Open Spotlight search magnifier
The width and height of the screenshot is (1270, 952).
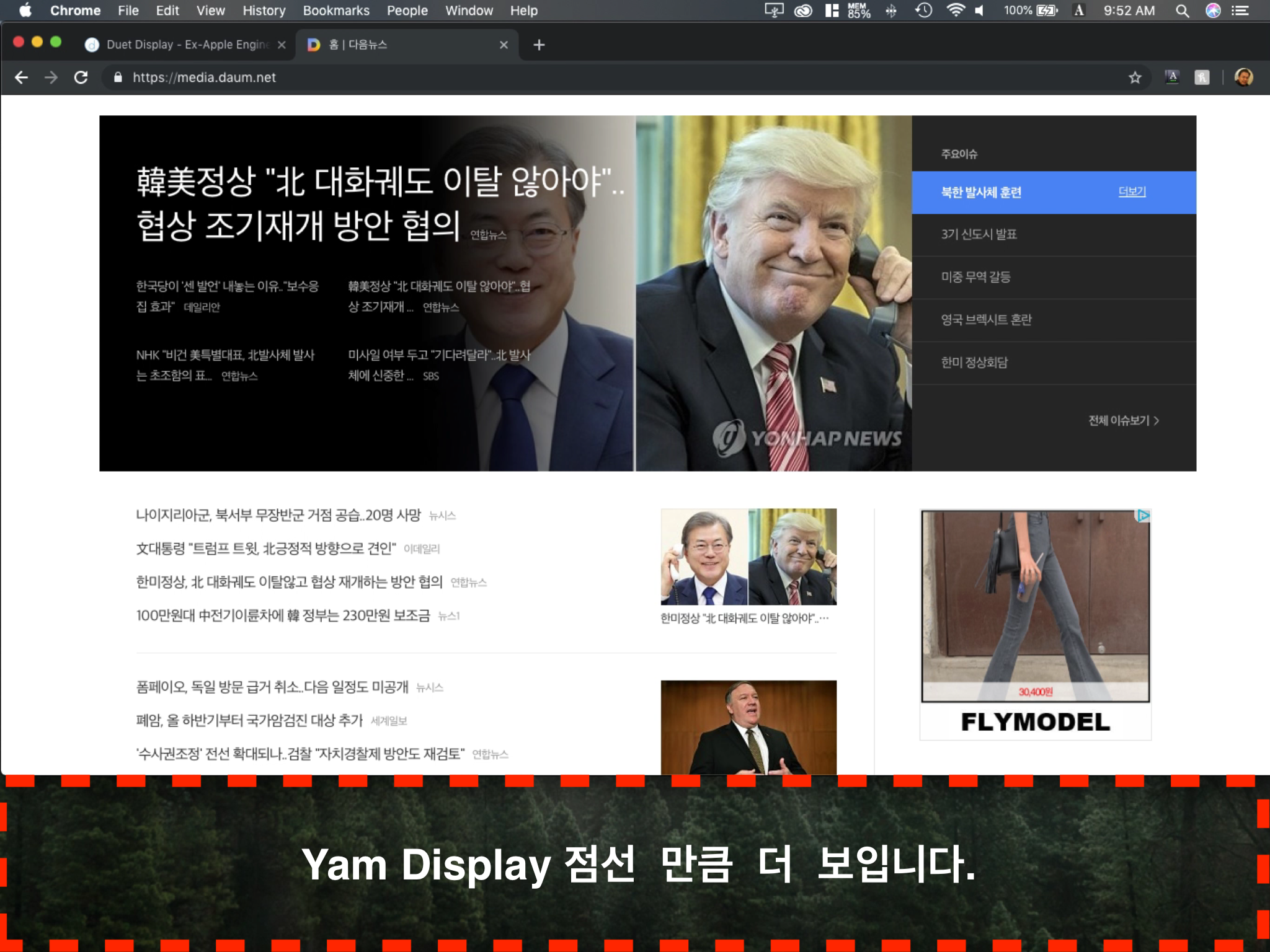point(1182,11)
